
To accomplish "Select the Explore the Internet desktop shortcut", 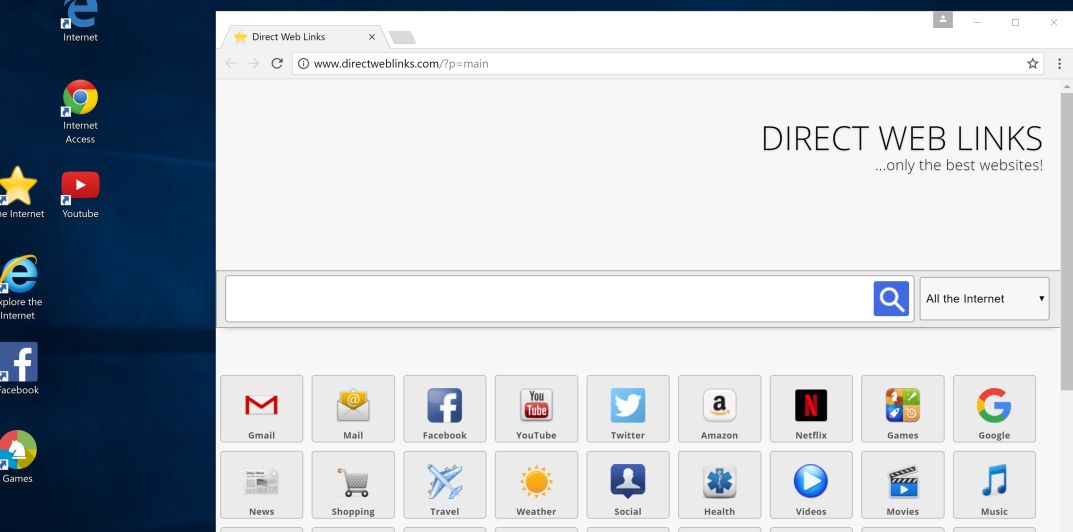I will [x=18, y=288].
